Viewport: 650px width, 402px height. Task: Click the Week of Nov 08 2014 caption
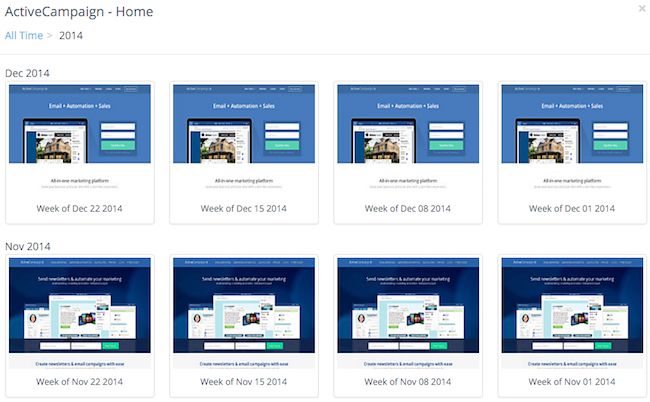pyautogui.click(x=408, y=382)
